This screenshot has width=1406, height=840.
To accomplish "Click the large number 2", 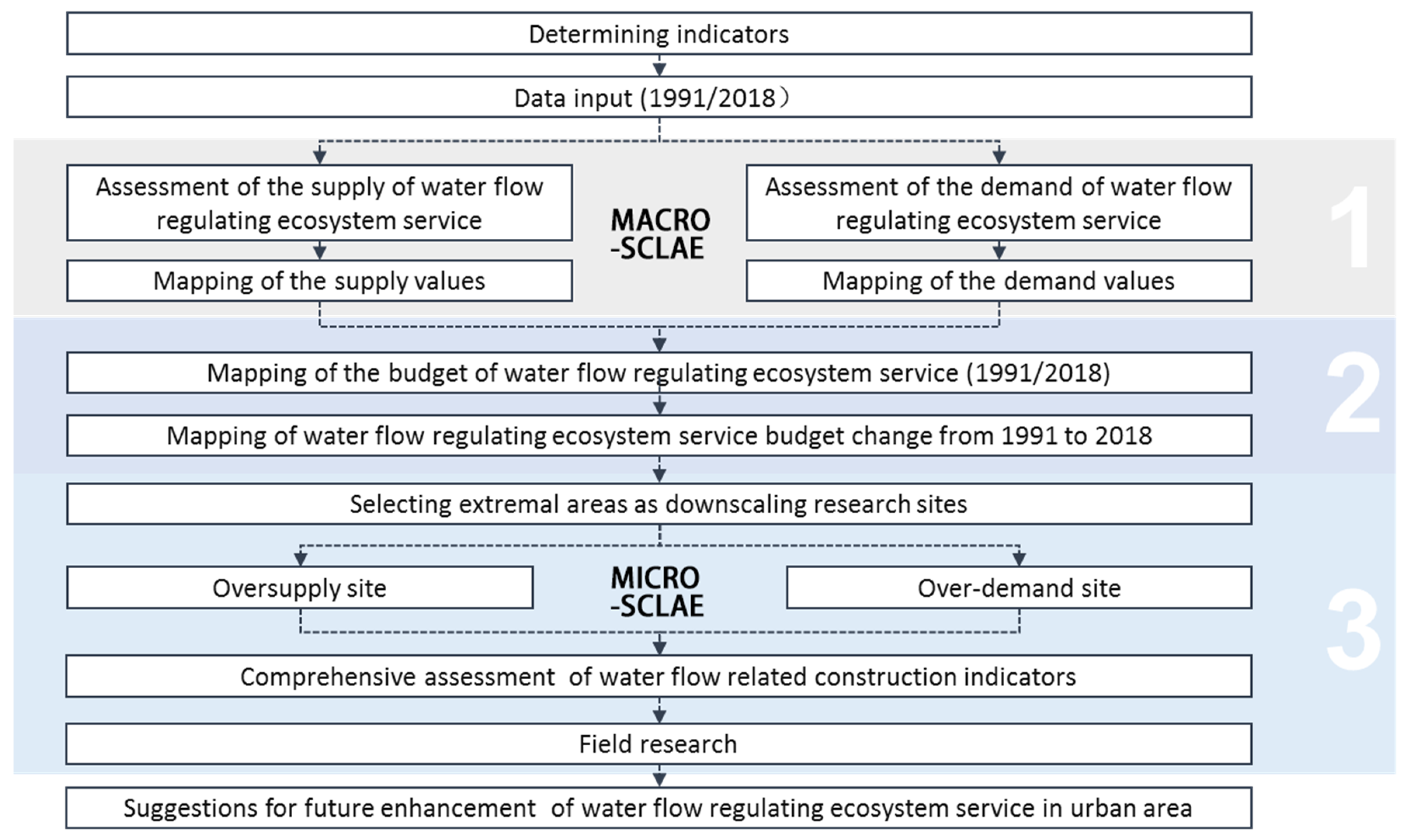I will coord(1353,394).
